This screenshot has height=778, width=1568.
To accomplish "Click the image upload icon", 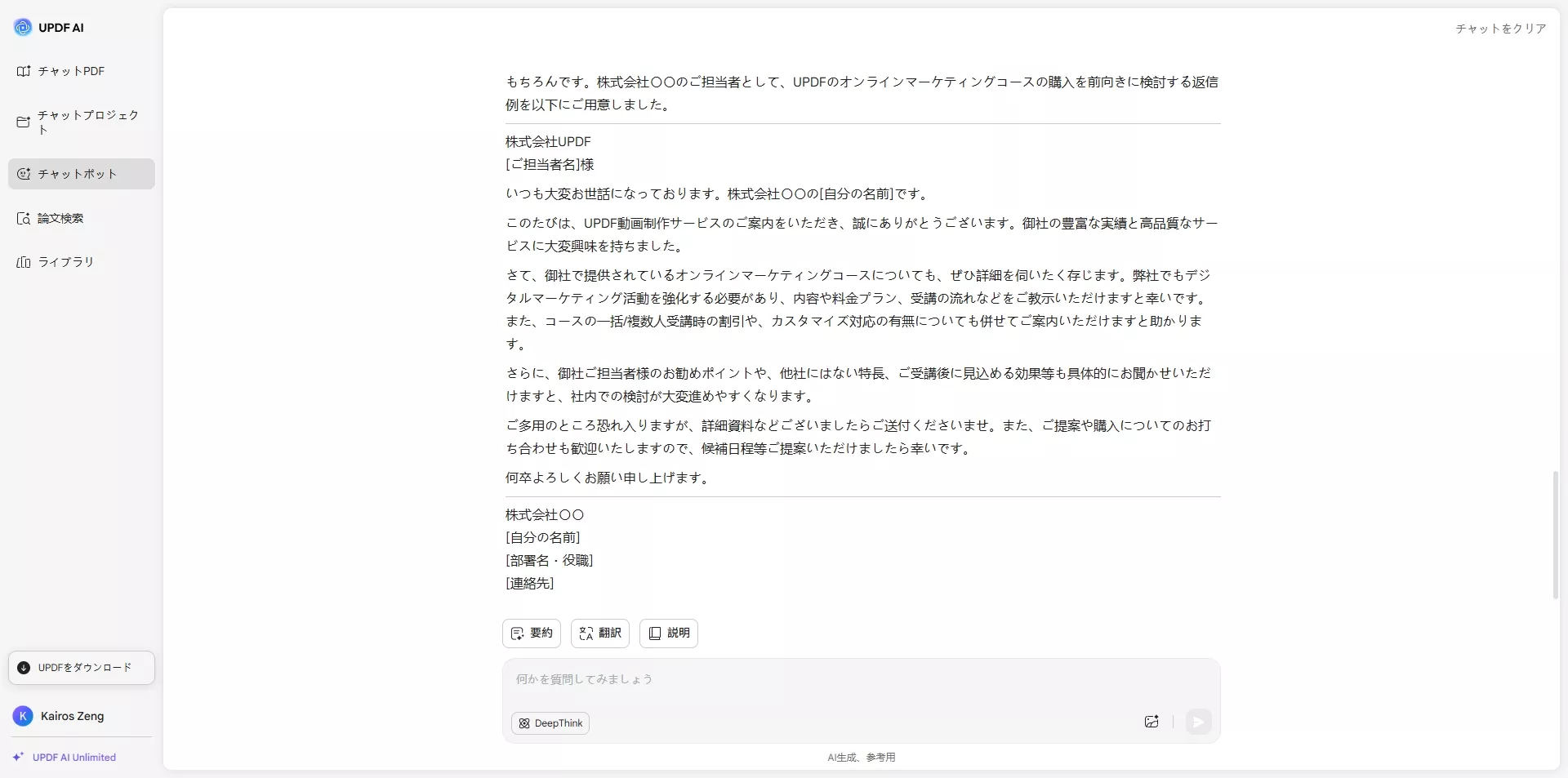I will point(1151,722).
